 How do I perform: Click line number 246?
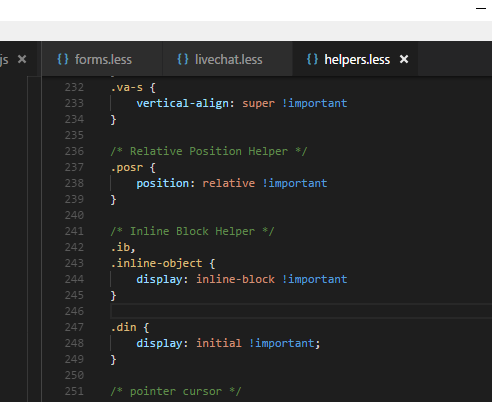coord(74,311)
